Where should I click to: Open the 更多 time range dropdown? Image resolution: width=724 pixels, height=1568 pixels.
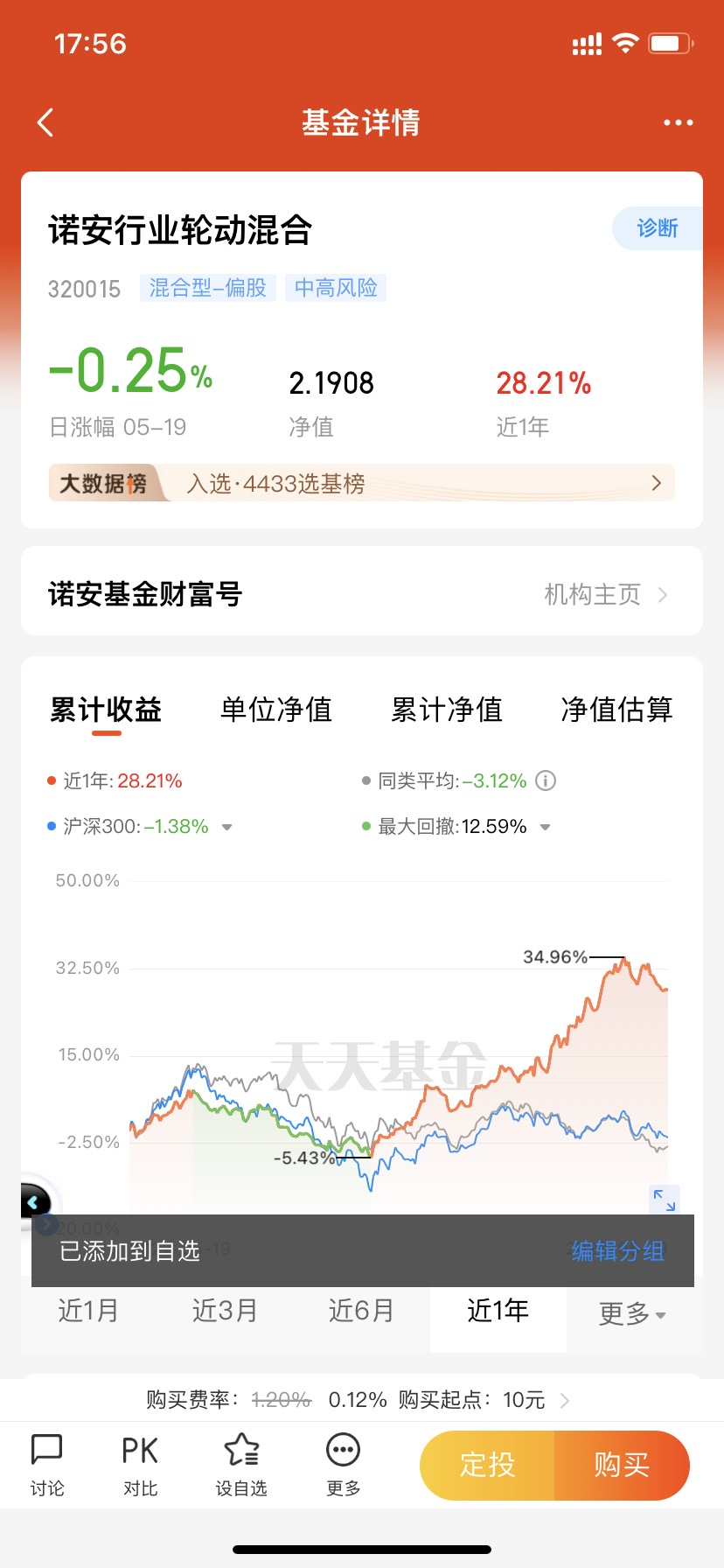[632, 1313]
